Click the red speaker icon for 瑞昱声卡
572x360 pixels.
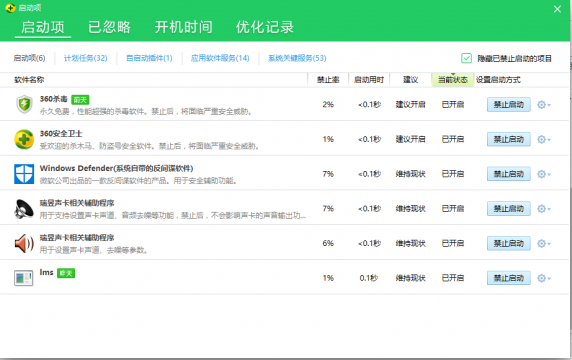coord(24,243)
